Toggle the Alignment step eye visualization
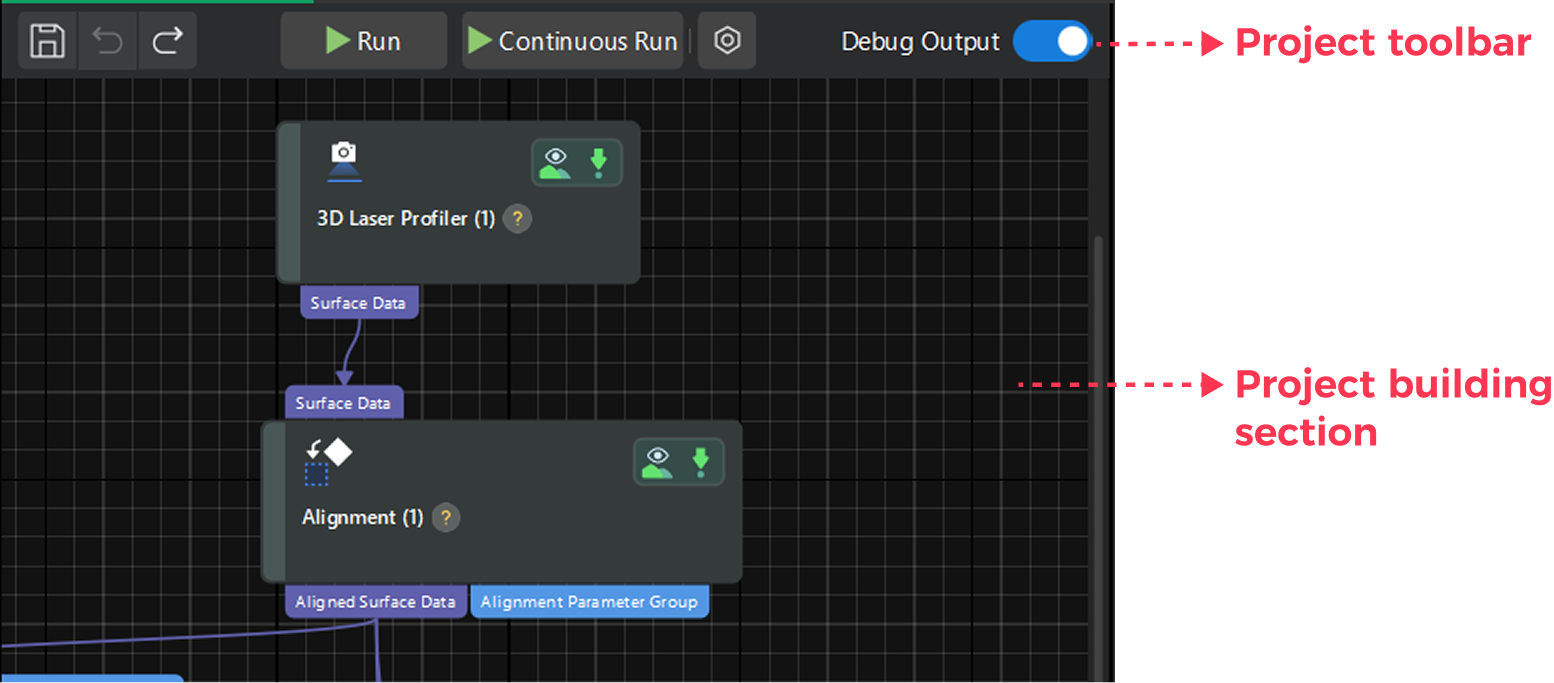This screenshot has height=683, width=1554. tap(657, 461)
